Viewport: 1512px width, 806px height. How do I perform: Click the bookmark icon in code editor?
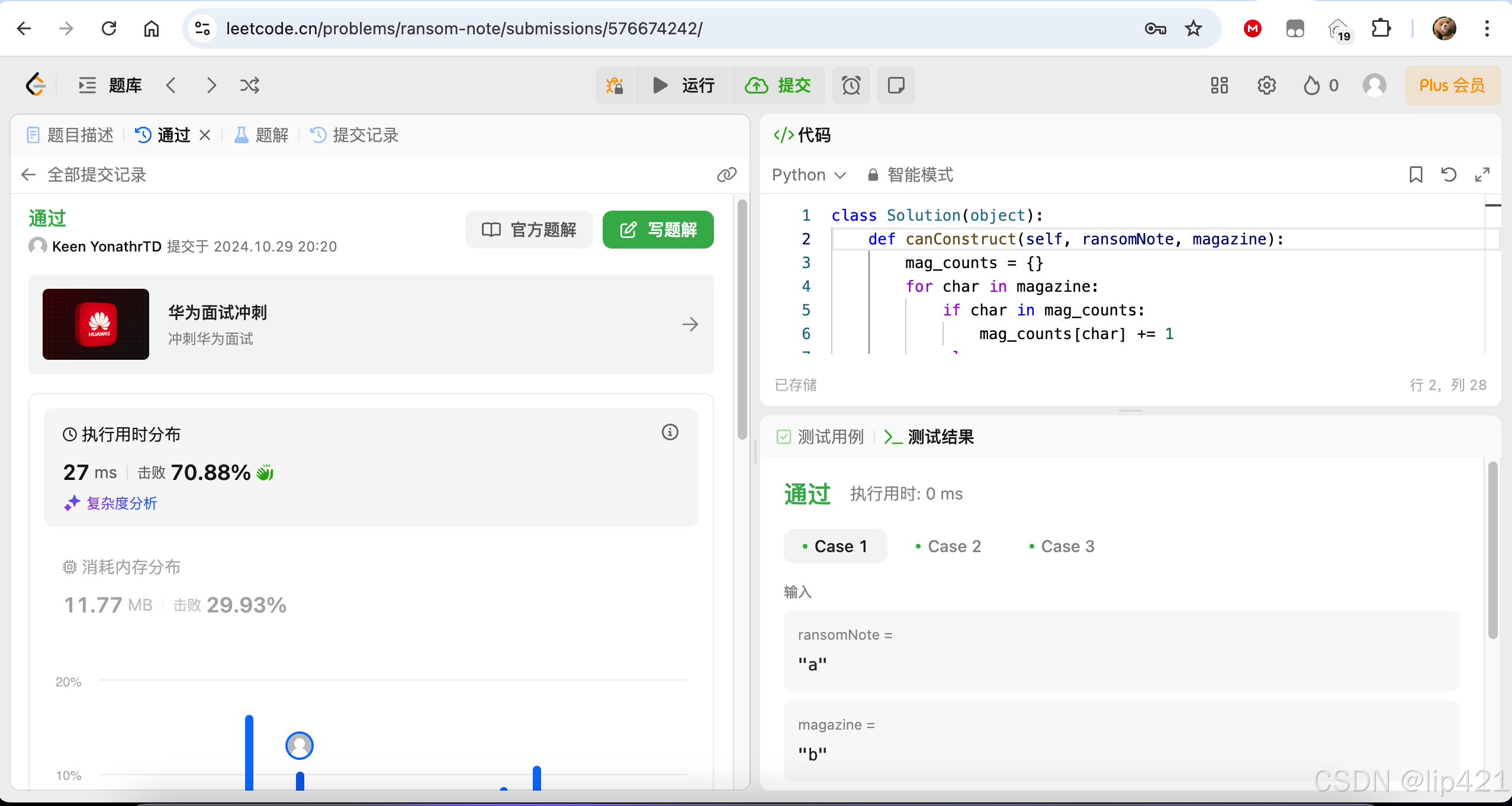click(1416, 175)
